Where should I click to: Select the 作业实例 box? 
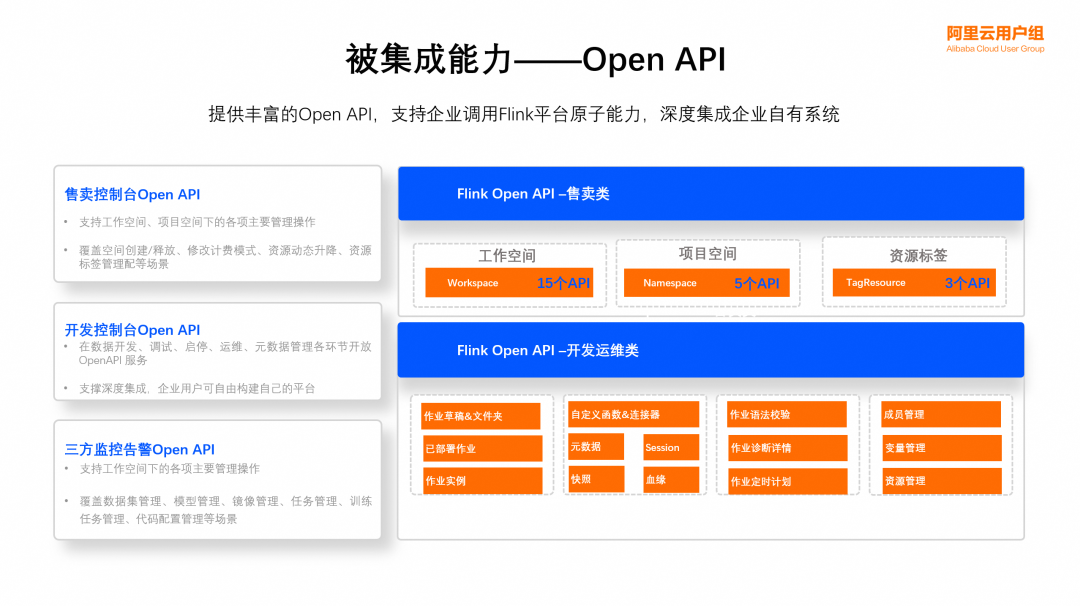[x=482, y=481]
